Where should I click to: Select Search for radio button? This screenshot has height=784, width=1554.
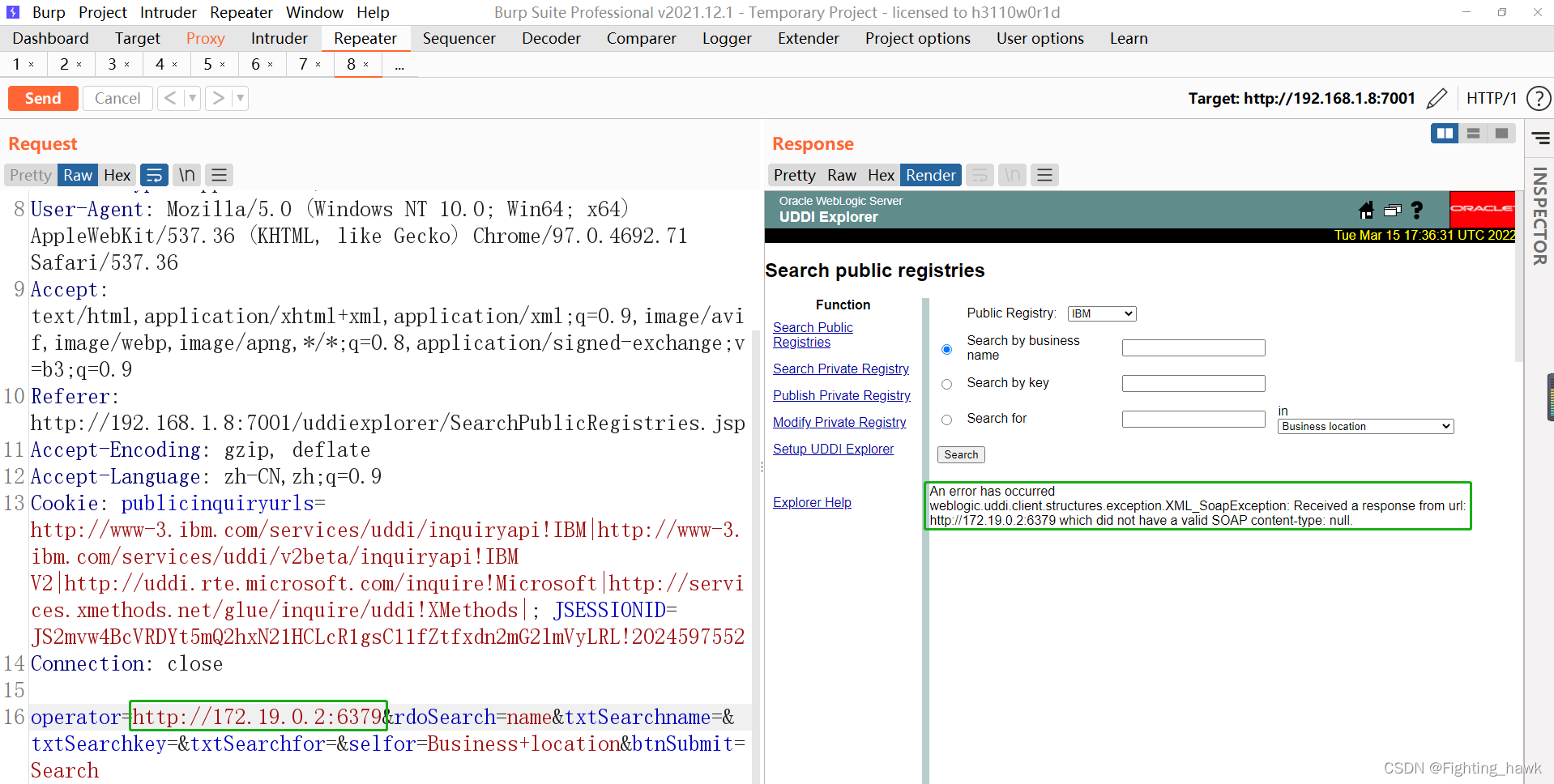946,420
